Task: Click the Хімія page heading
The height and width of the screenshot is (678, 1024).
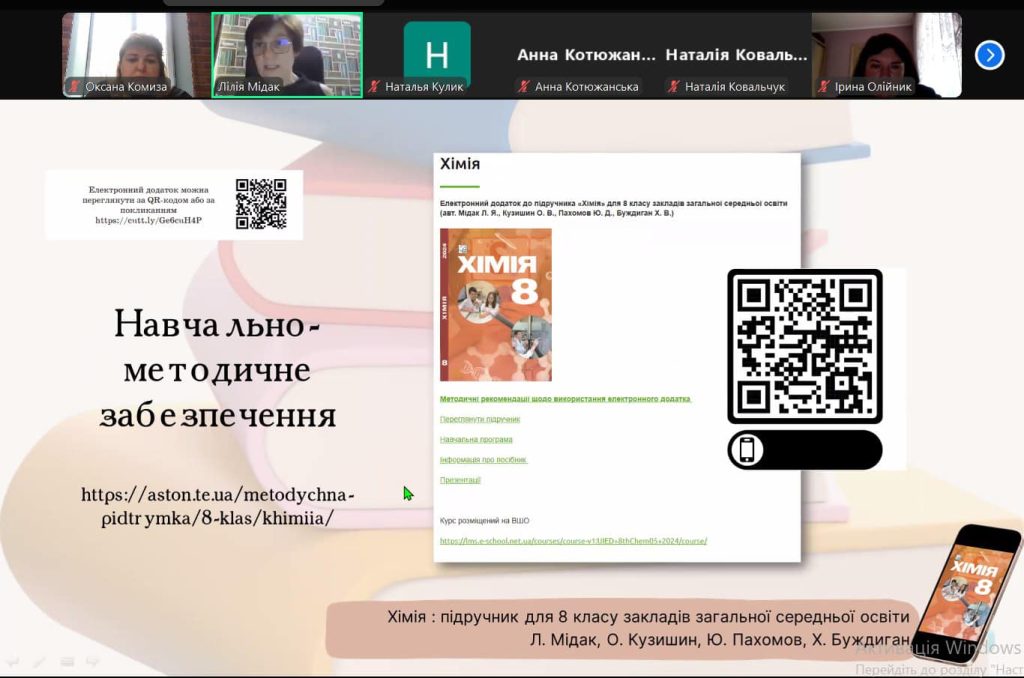Action: (x=460, y=164)
